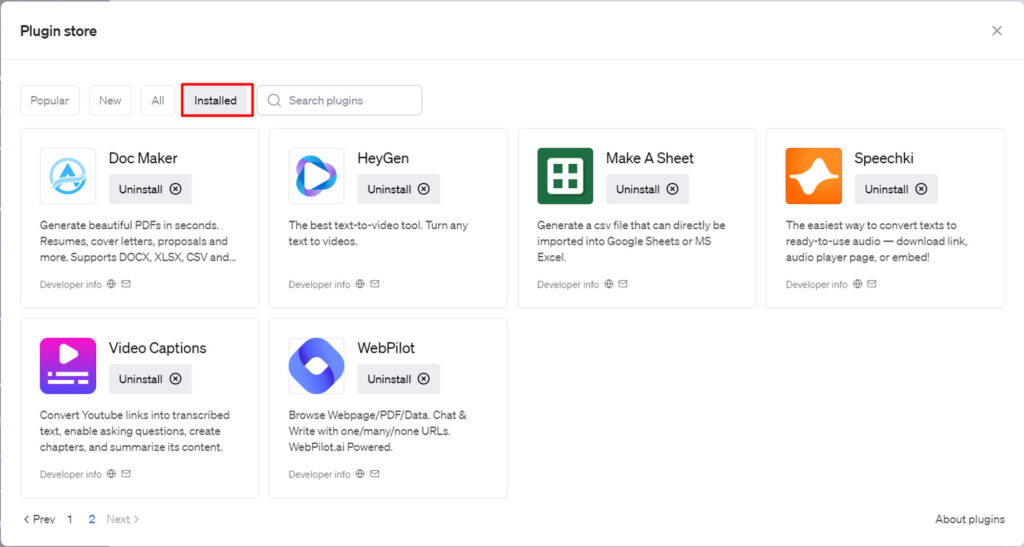The width and height of the screenshot is (1024, 547).
Task: Click the WebPilot plugin logo
Action: 316,366
